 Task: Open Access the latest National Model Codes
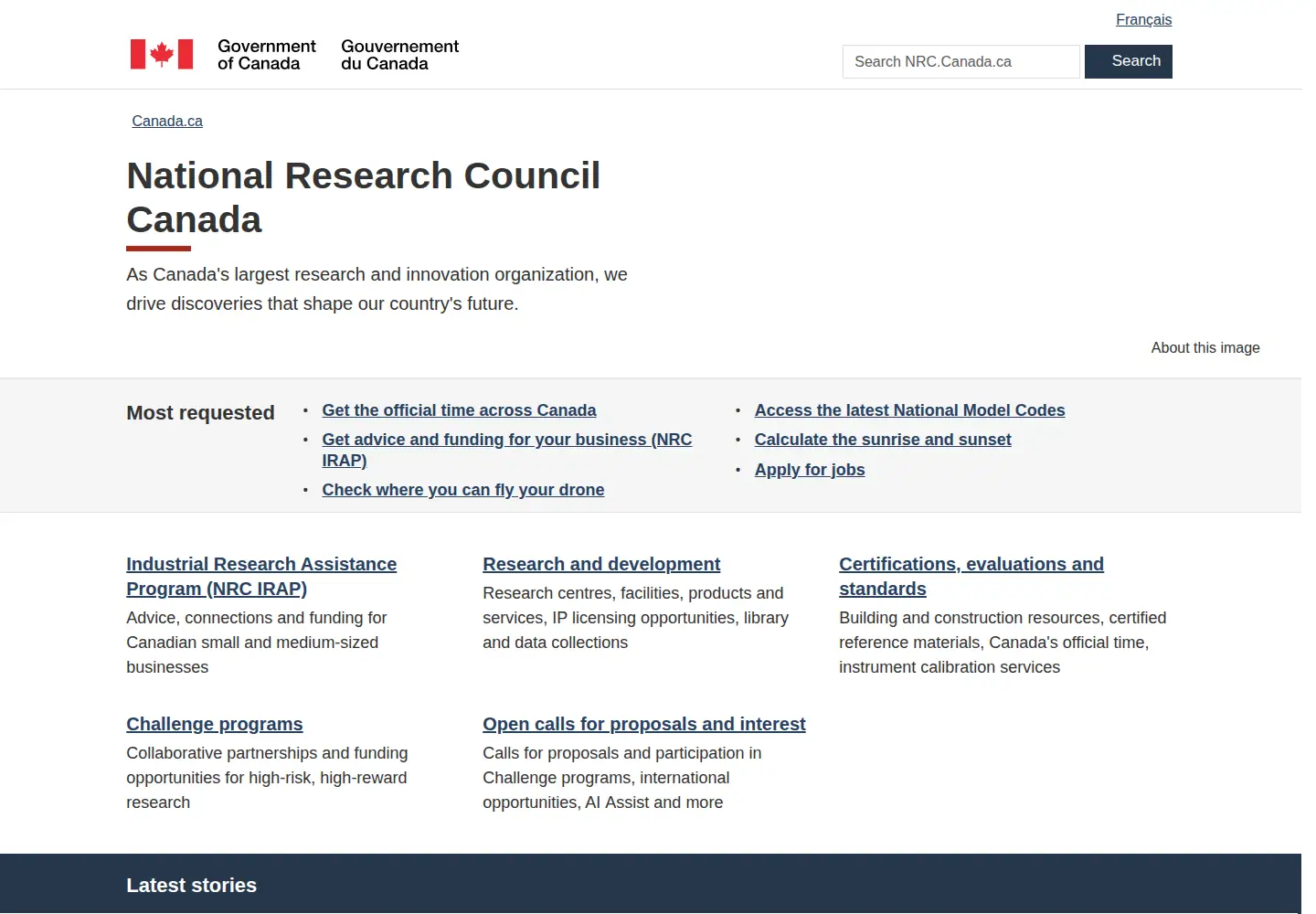click(909, 410)
